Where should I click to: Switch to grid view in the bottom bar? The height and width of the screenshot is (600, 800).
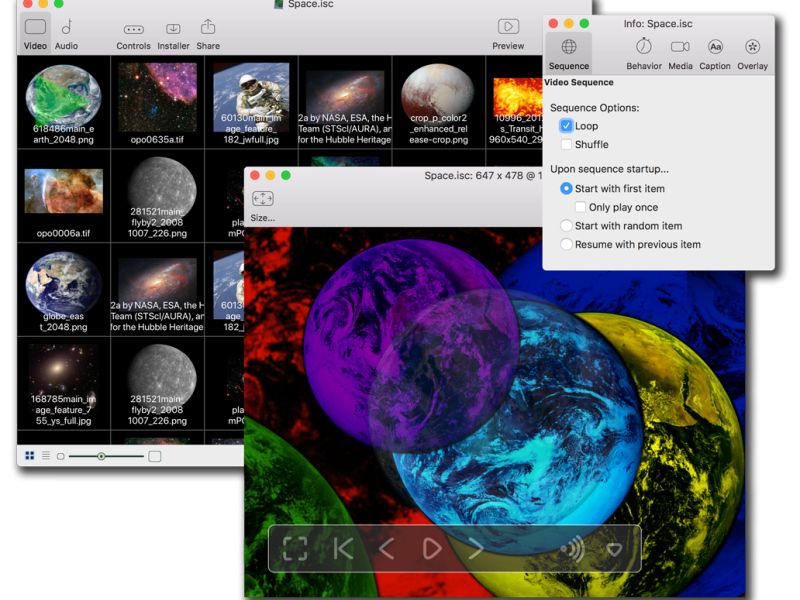pyautogui.click(x=30, y=456)
